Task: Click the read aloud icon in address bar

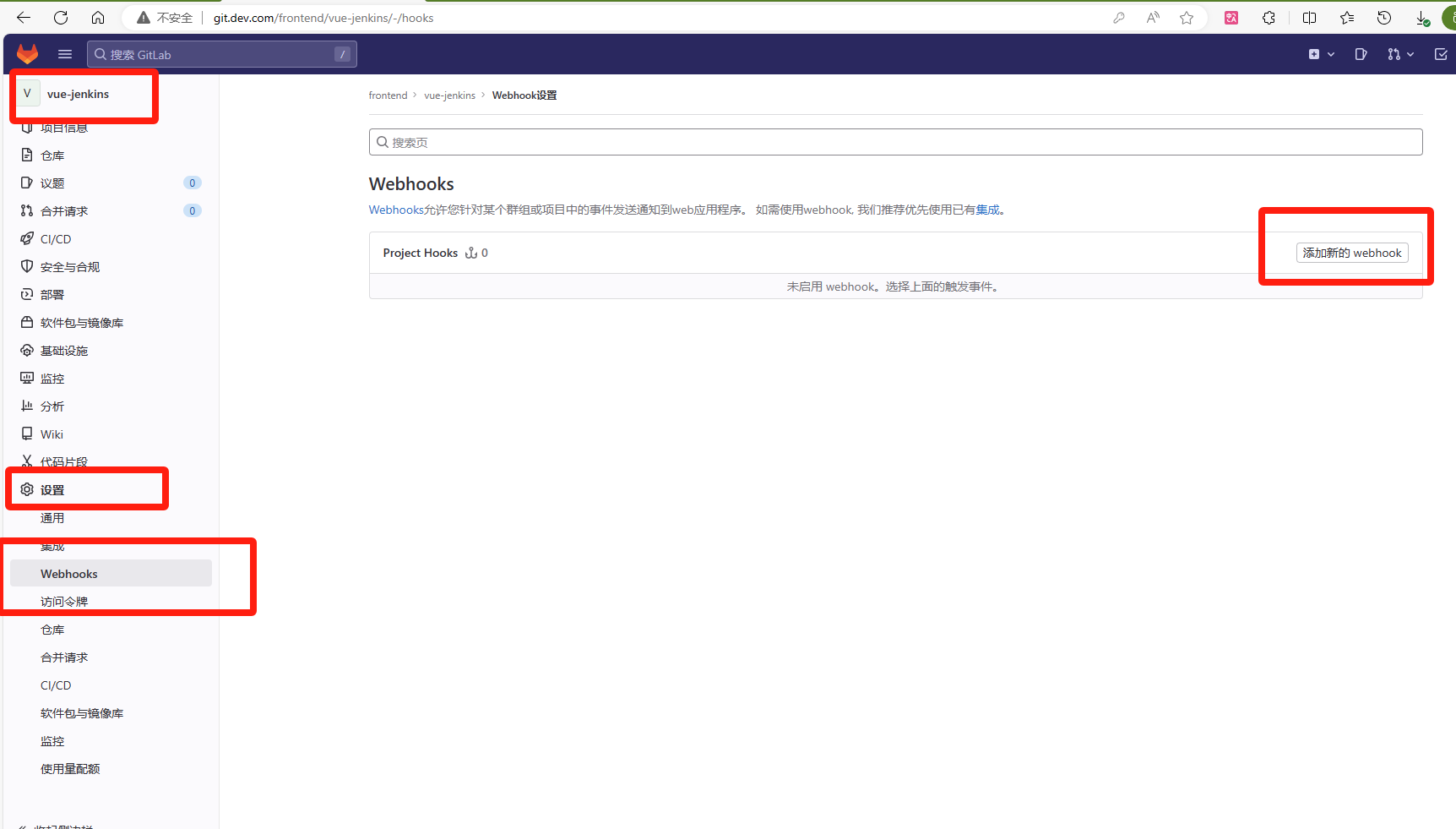Action: (1153, 18)
